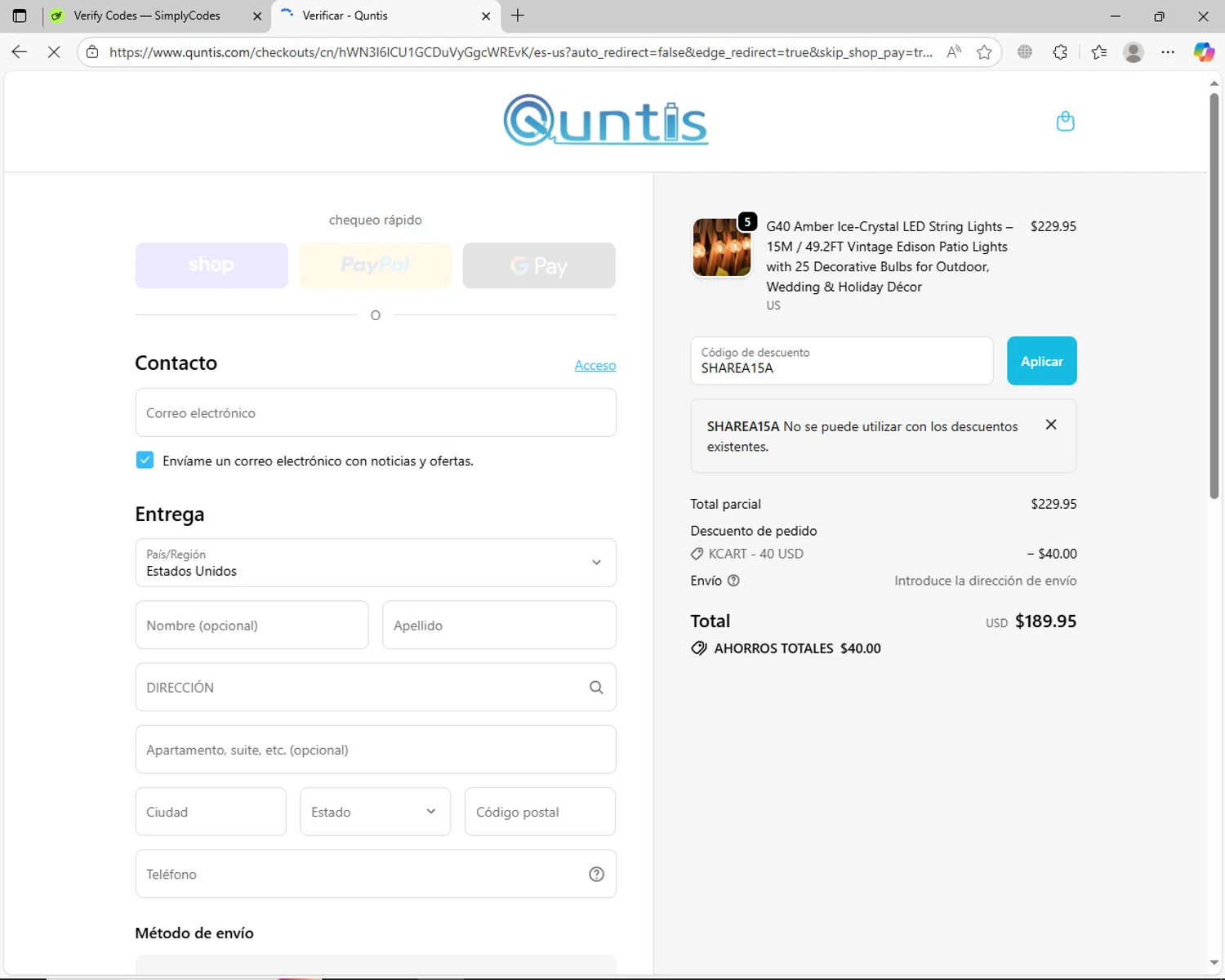
Task: Uncheck the email news and offers checkbox
Action: coord(145,460)
